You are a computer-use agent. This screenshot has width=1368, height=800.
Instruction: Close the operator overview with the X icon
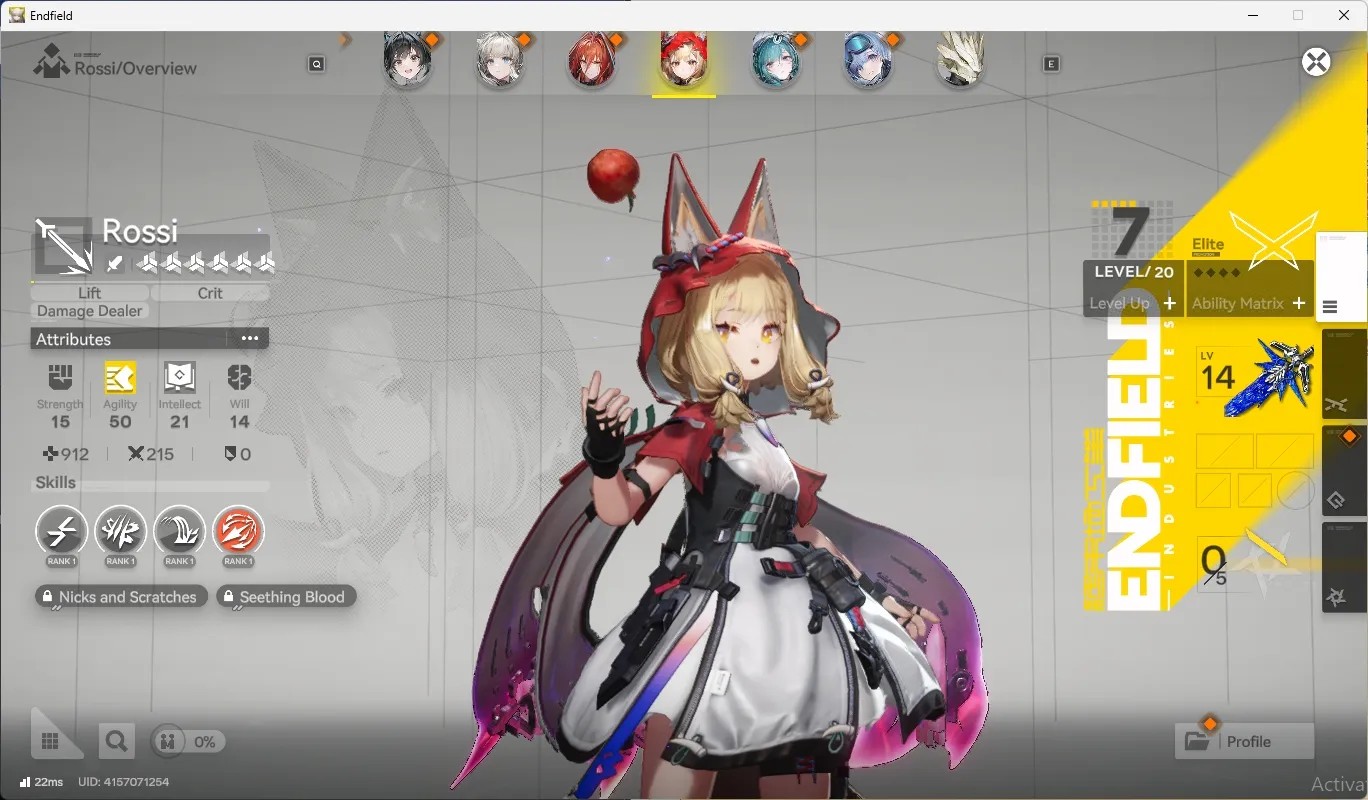[1316, 62]
